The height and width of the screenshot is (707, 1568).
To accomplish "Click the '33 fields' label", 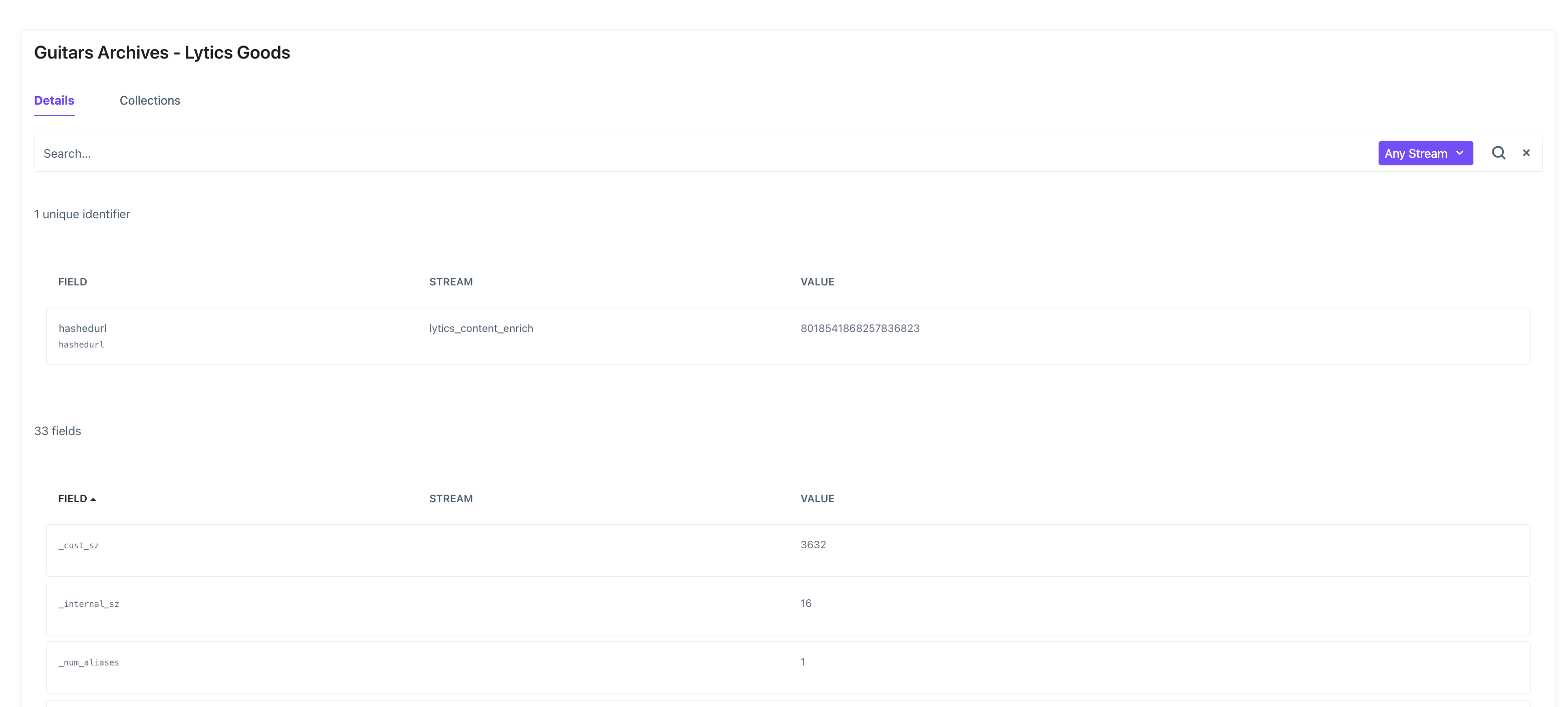I will click(x=57, y=431).
